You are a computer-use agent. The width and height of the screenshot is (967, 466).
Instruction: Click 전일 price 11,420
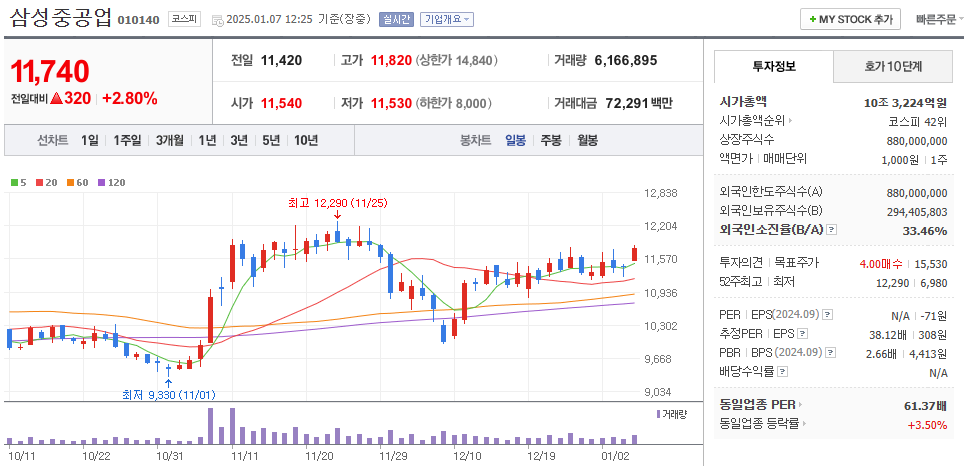tap(281, 60)
